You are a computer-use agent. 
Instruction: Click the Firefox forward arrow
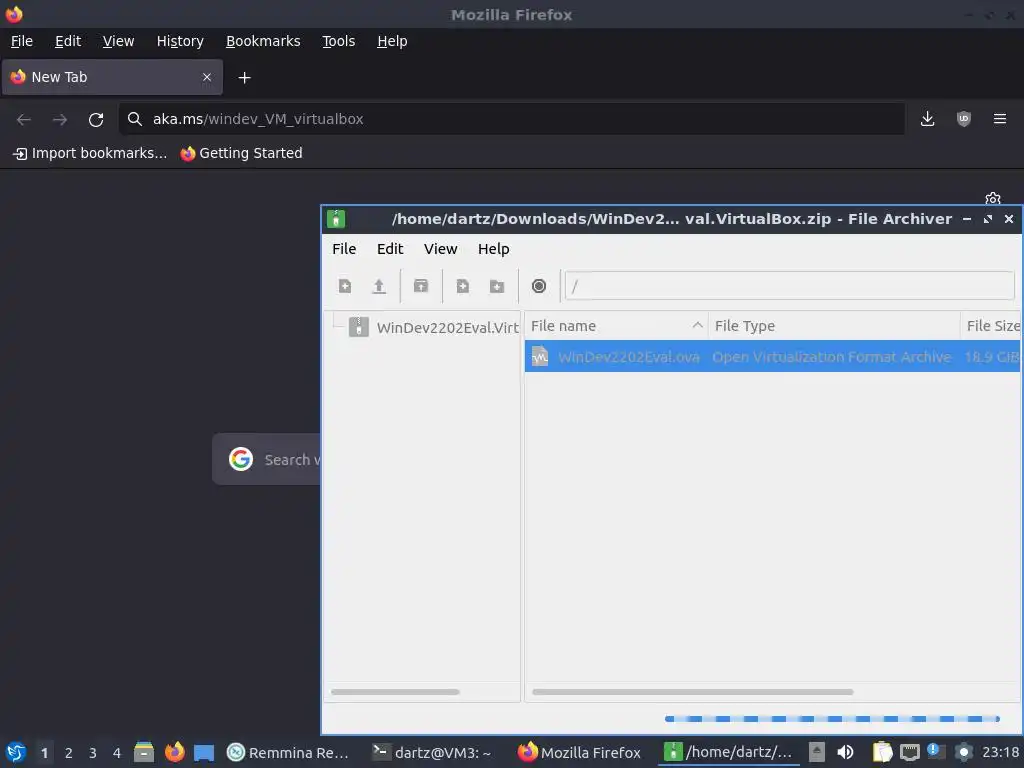(x=59, y=119)
